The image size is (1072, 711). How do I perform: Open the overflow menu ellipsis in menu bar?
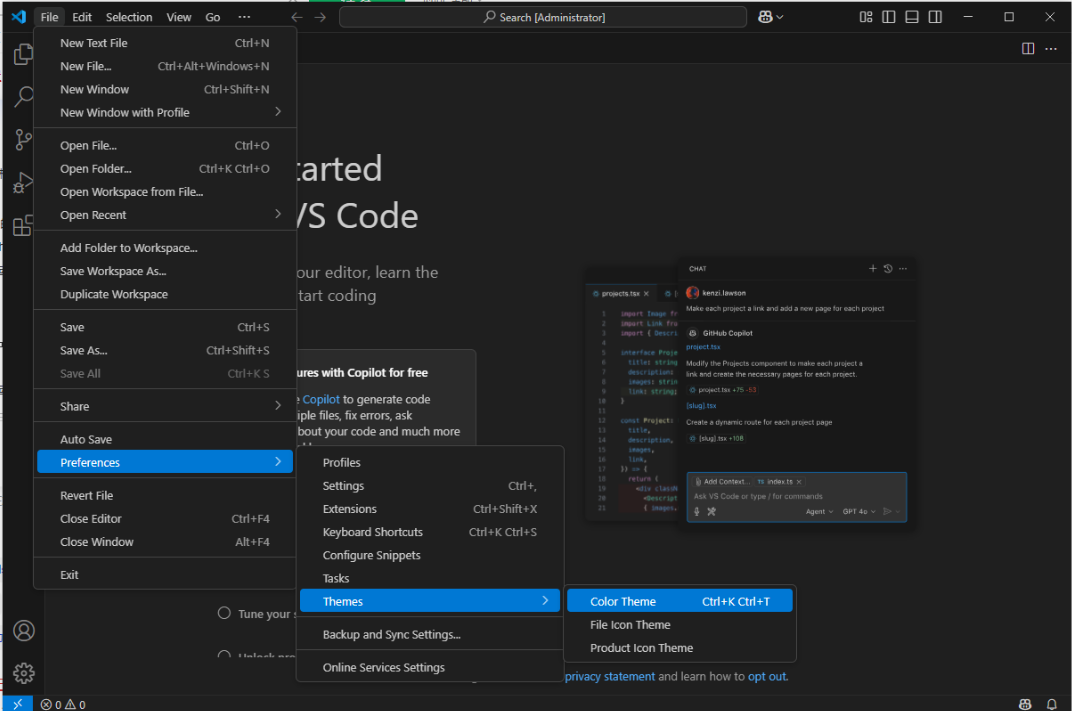click(x=244, y=17)
